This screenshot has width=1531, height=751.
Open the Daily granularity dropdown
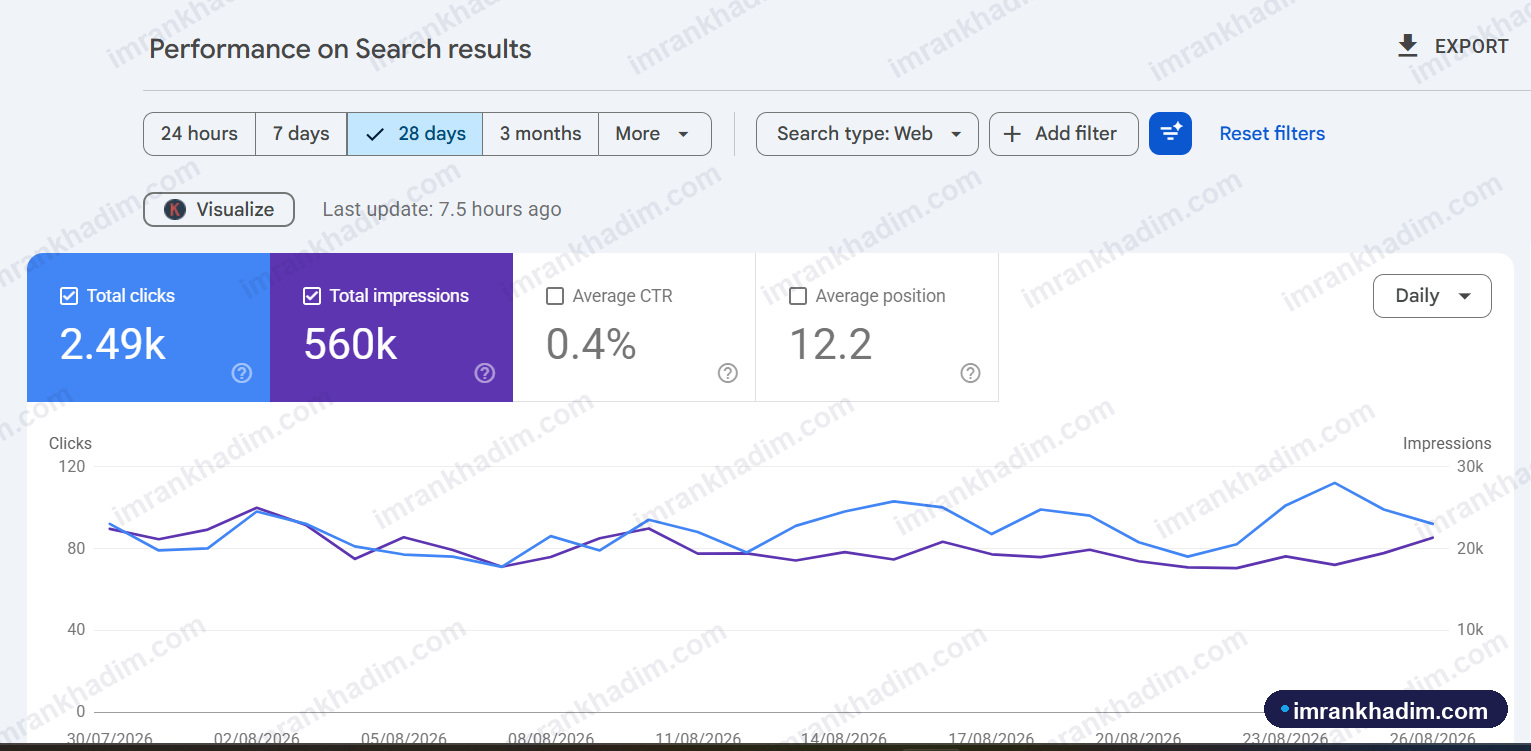coord(1432,296)
